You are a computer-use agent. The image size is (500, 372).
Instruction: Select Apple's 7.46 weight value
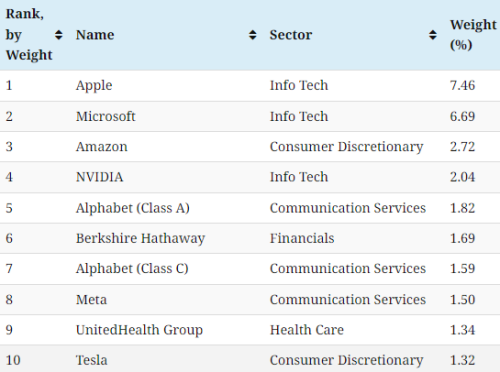(462, 85)
